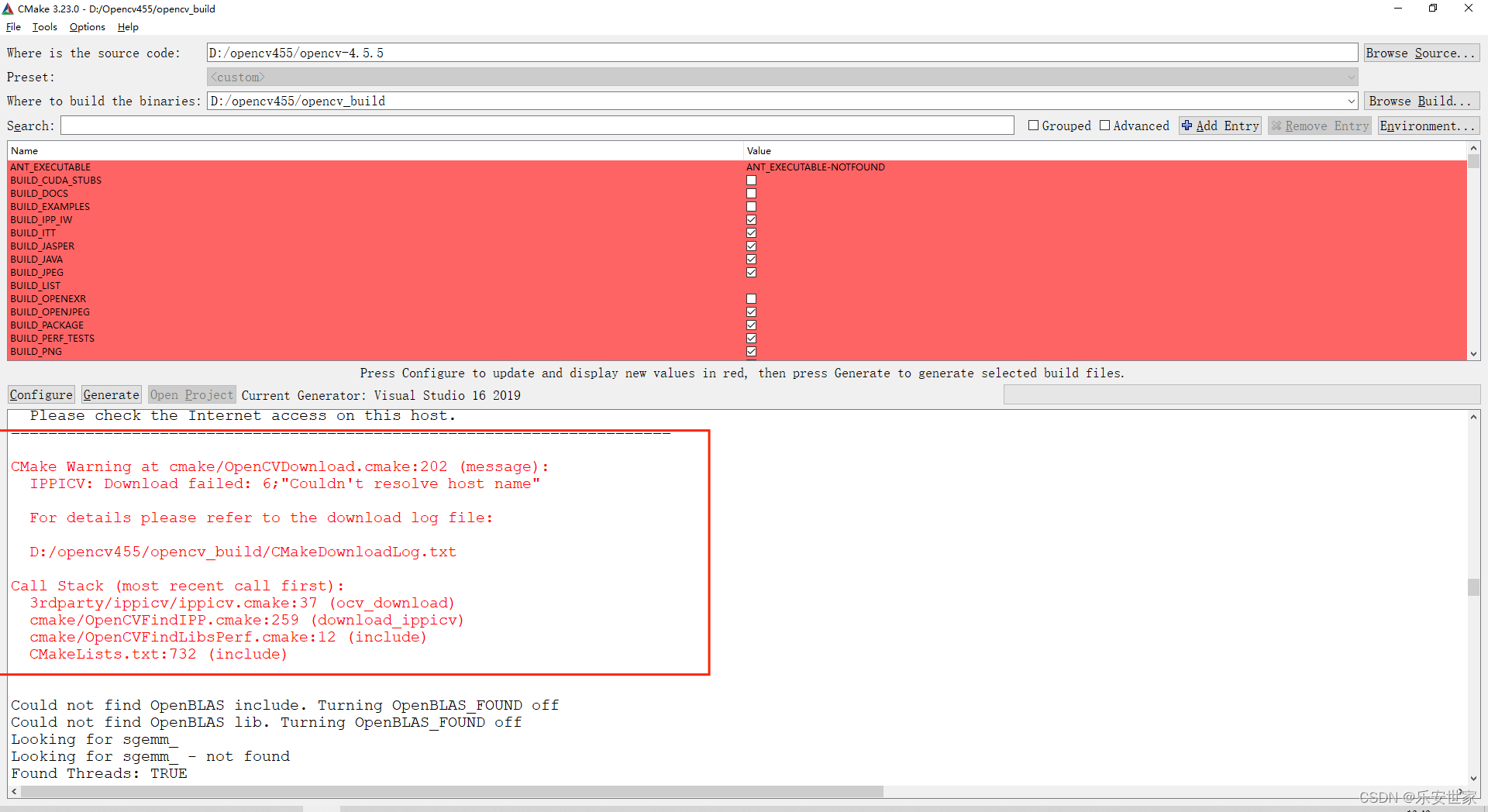The width and height of the screenshot is (1488, 812).
Task: Open the Help menu
Action: 128,27
